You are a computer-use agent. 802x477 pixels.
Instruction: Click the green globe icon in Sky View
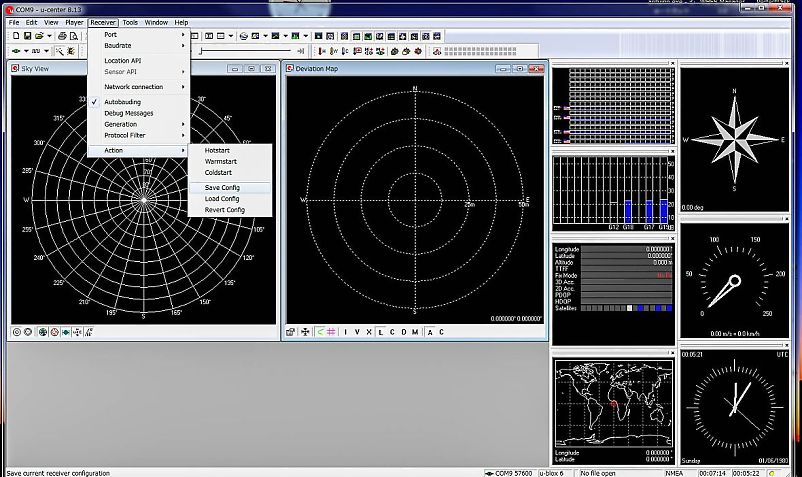[43, 332]
